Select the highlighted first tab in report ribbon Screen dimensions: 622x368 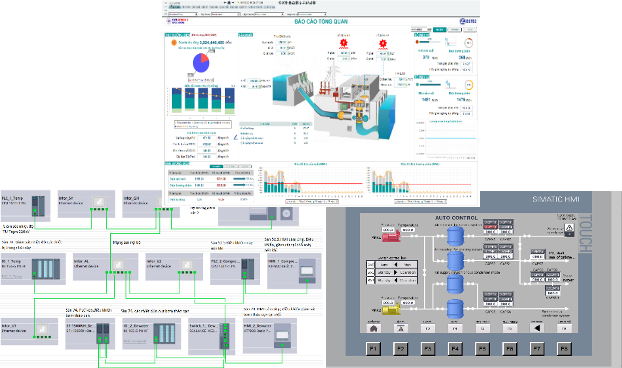(x=175, y=7)
